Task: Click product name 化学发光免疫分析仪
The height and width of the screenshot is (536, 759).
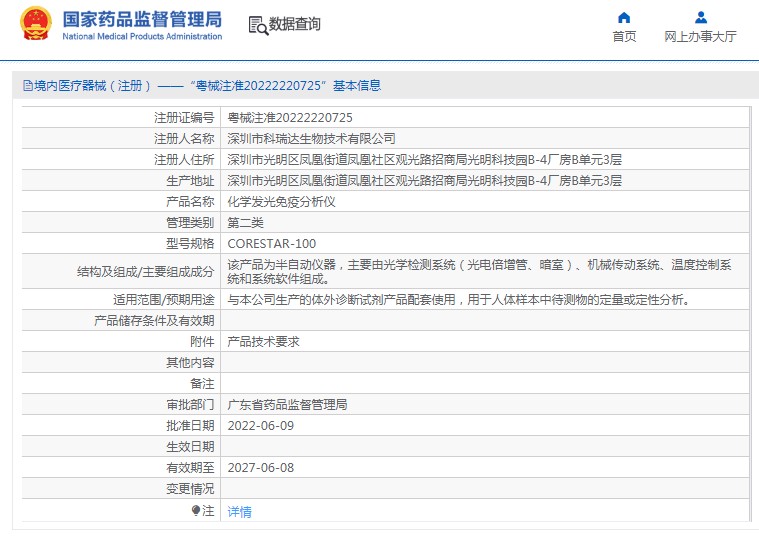Action: pos(281,202)
